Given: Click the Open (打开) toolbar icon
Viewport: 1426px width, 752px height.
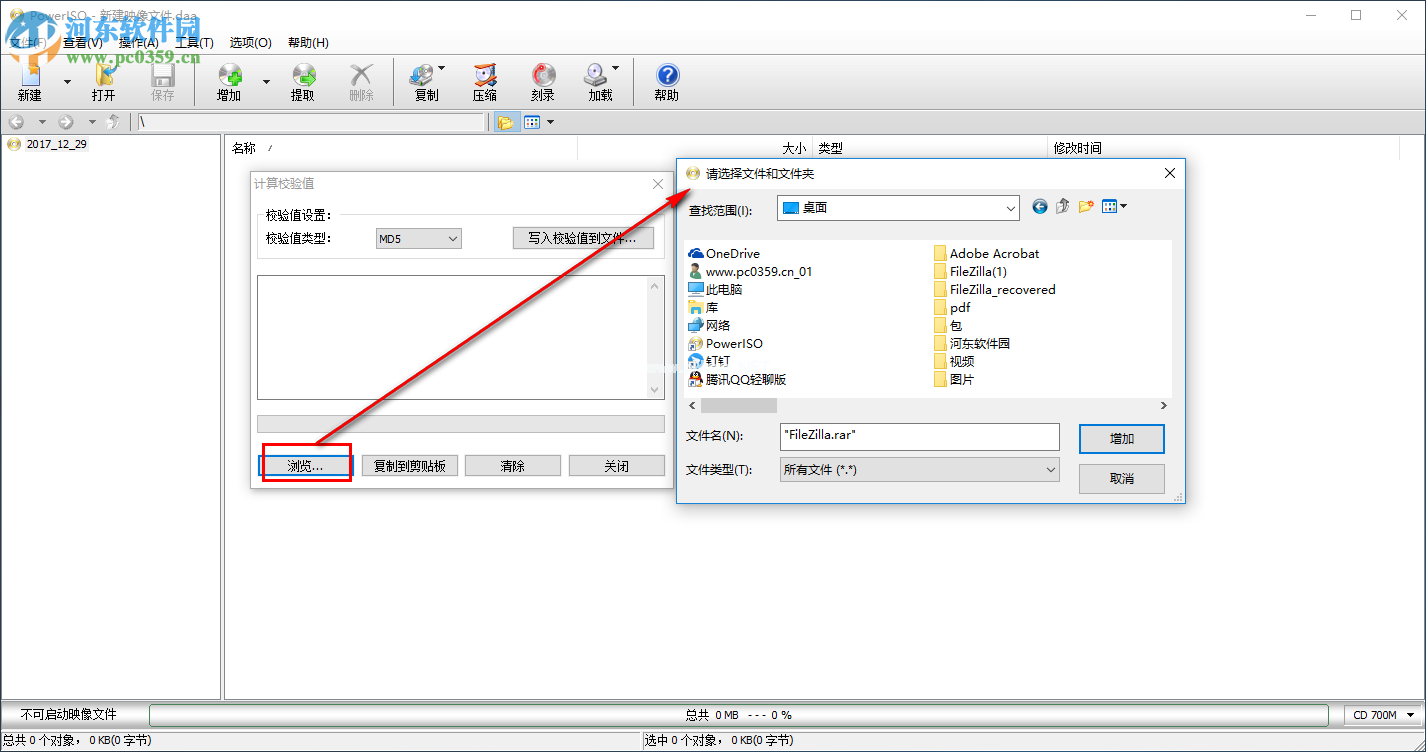Looking at the screenshot, I should [104, 82].
